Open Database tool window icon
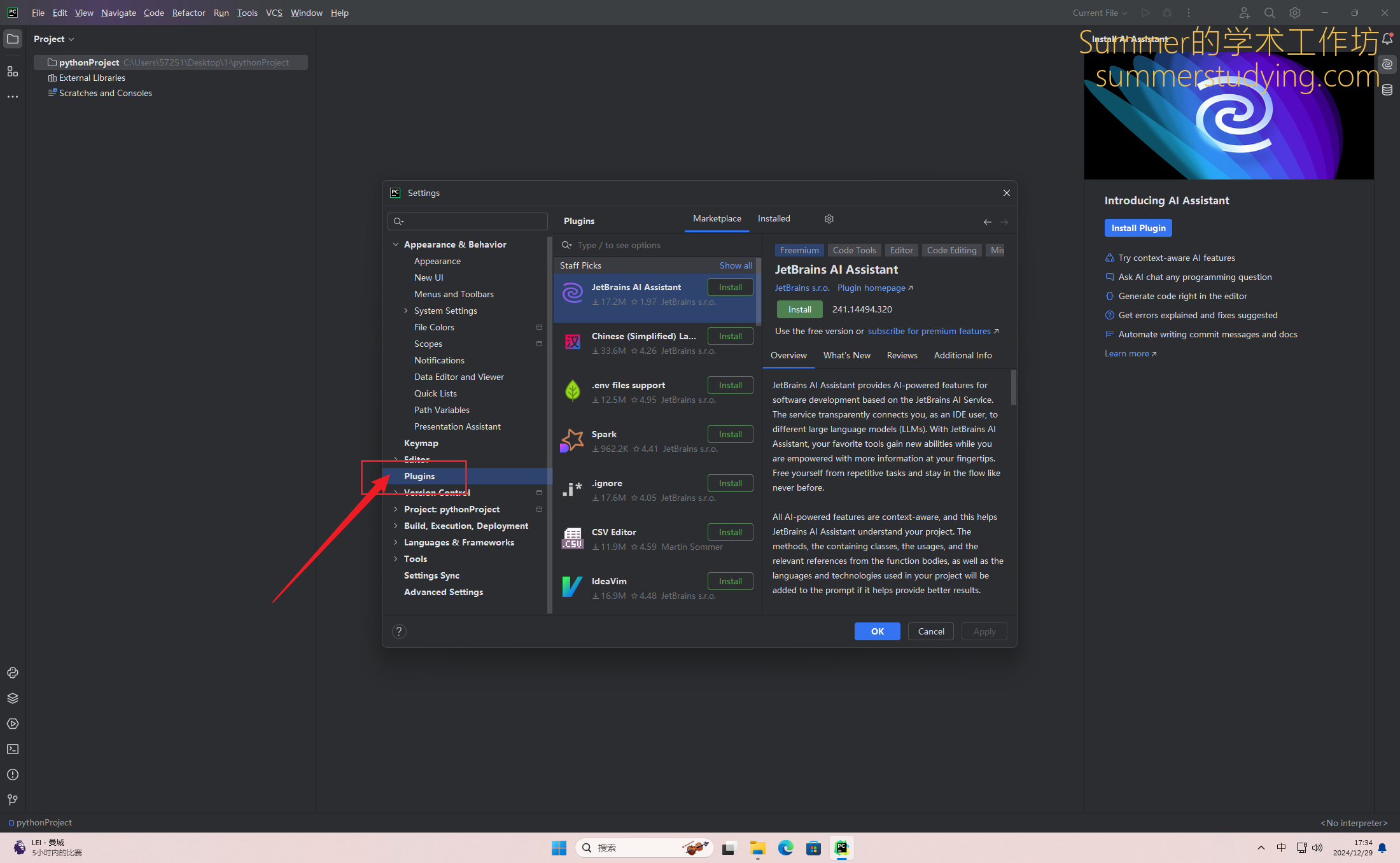 tap(1387, 90)
